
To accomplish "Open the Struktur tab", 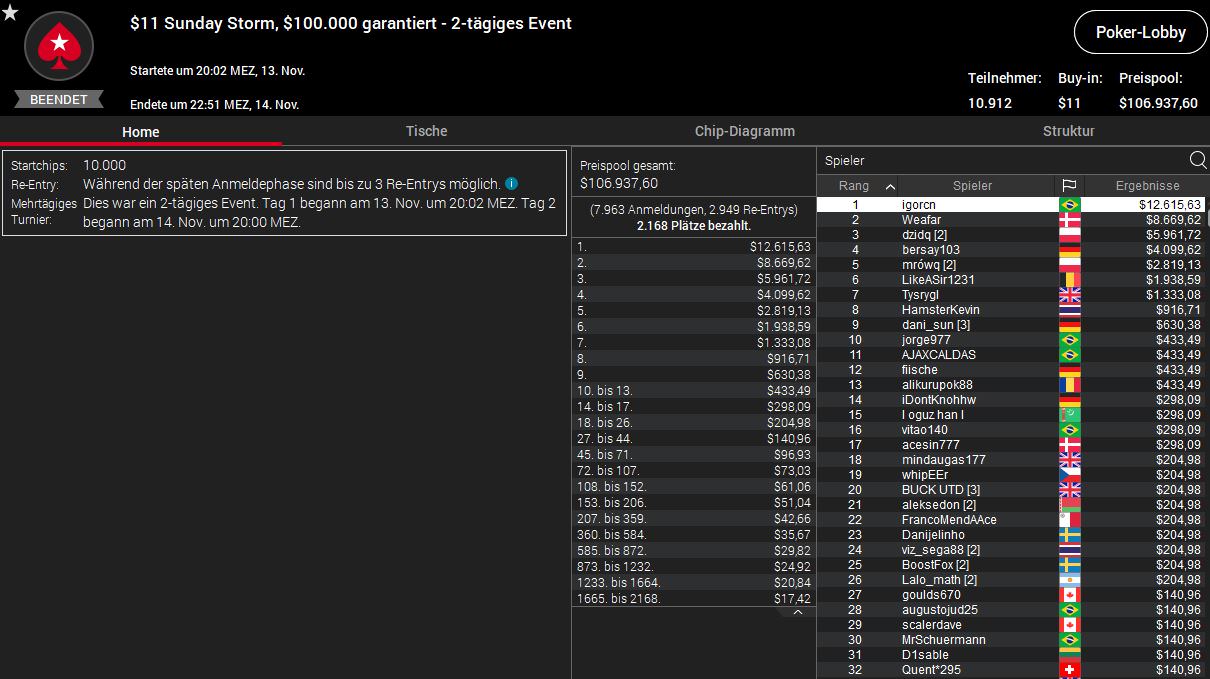I will [x=1068, y=131].
